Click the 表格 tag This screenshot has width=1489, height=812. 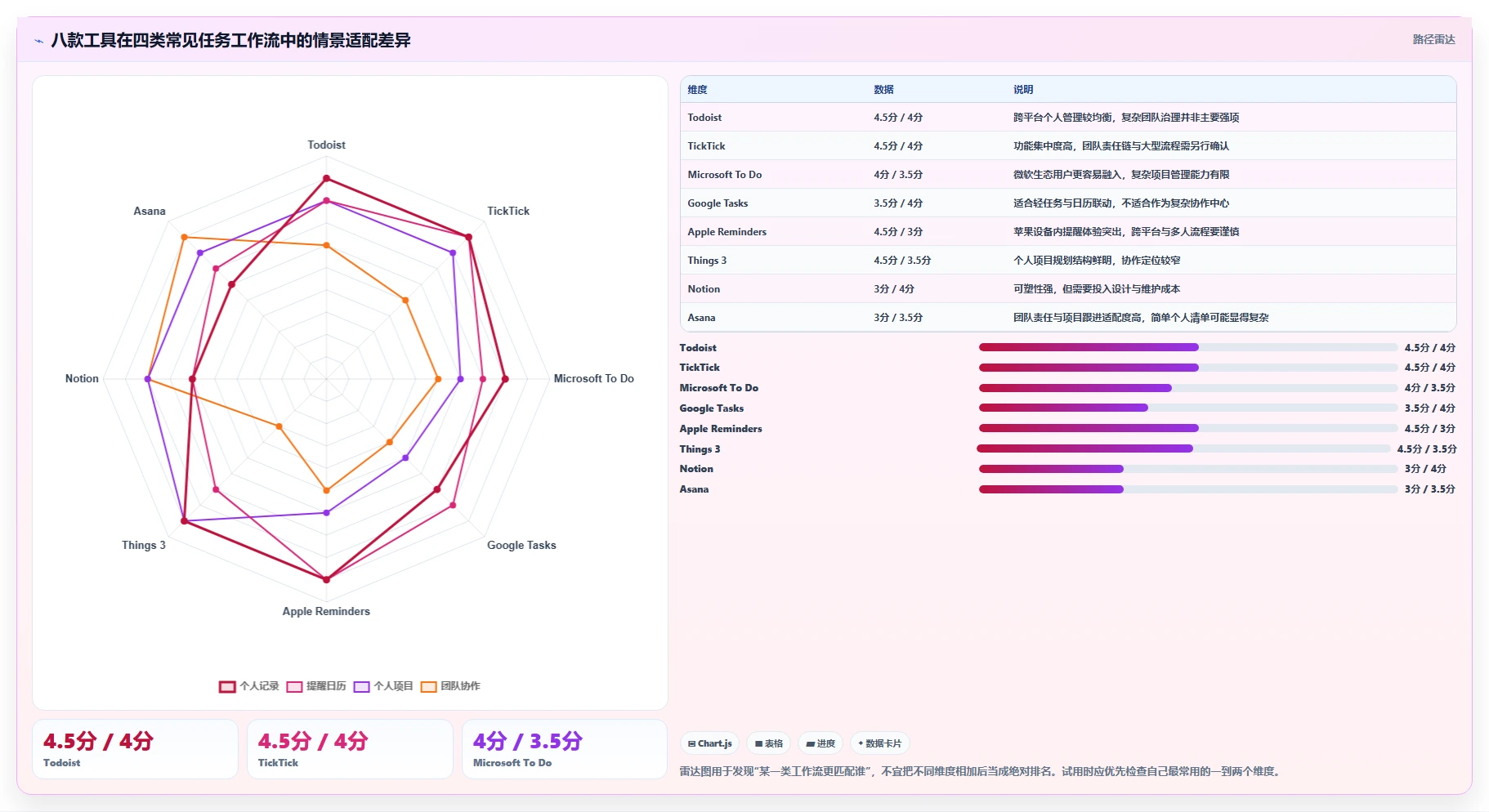768,743
